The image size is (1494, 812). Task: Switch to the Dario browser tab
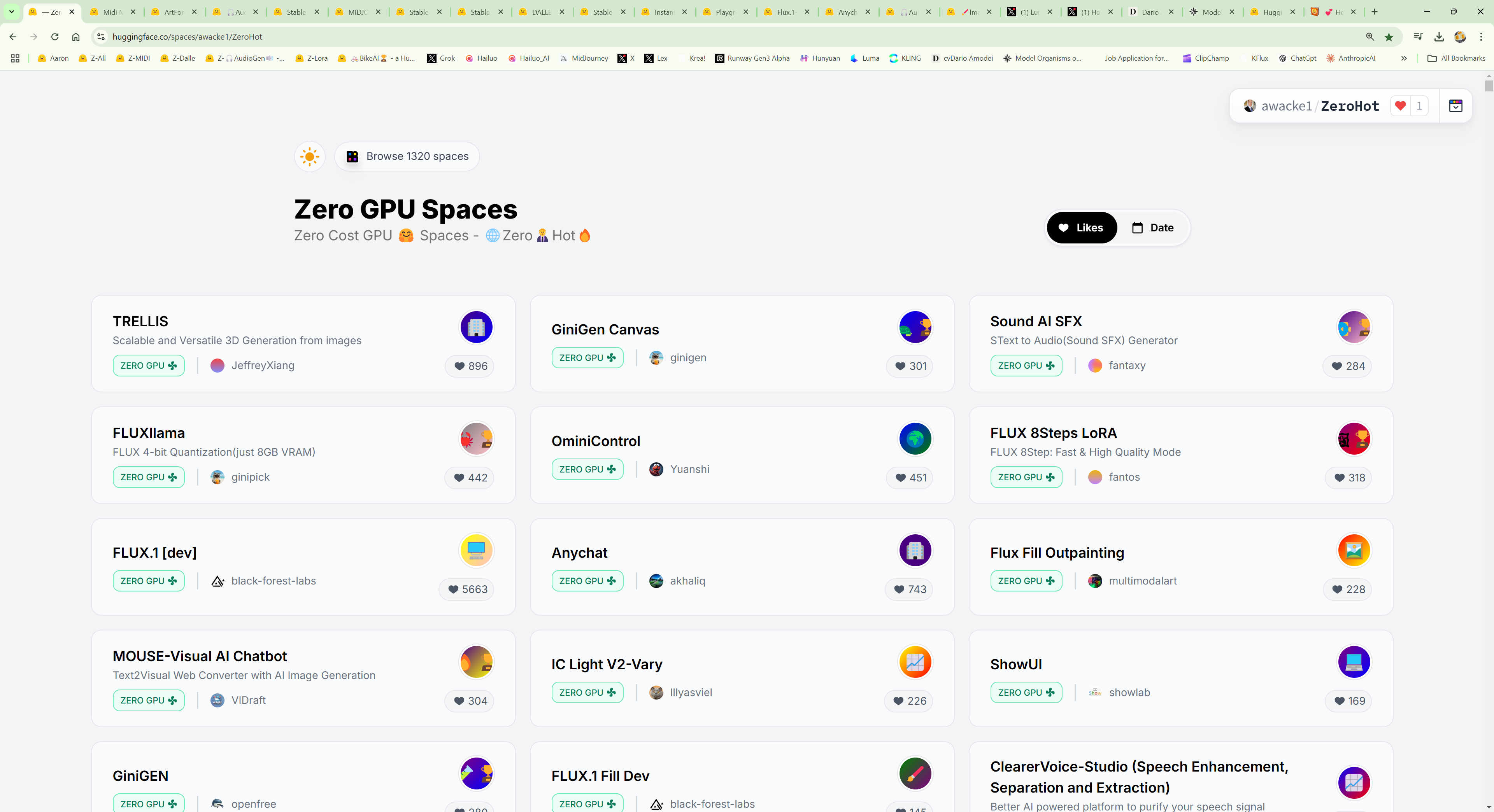1149,12
